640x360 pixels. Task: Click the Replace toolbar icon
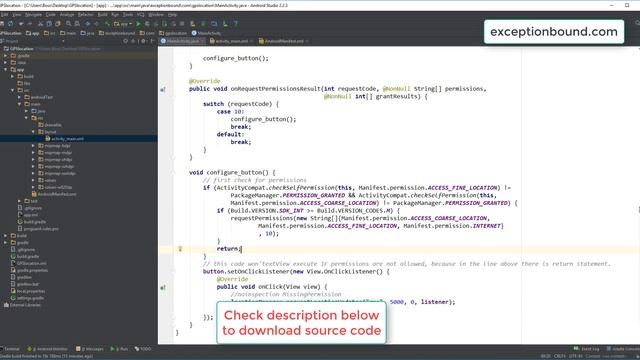[77, 24]
